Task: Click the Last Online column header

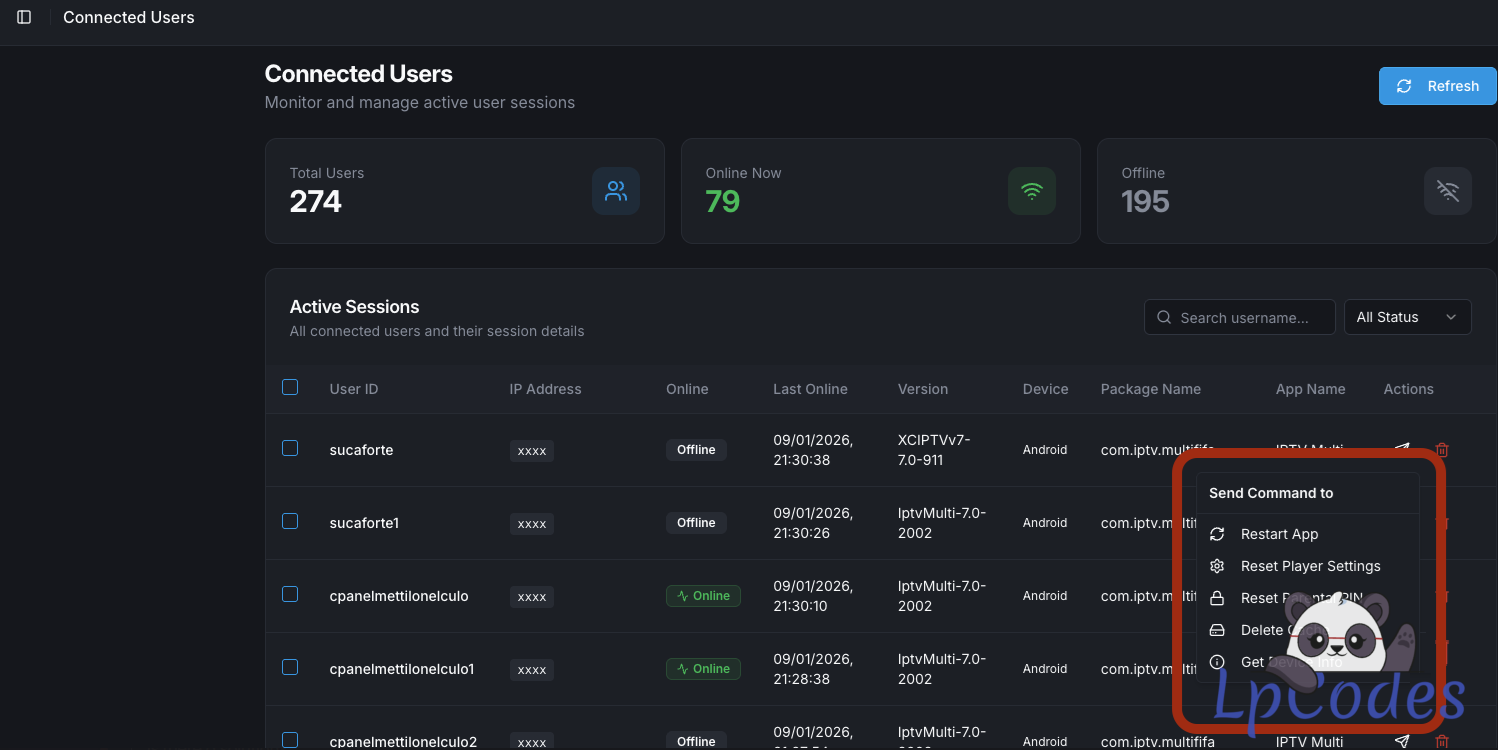Action: [x=810, y=389]
